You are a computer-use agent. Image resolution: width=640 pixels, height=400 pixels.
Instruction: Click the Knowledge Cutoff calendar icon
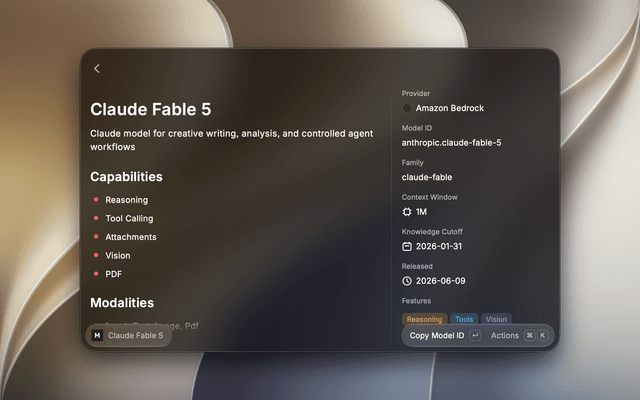tap(407, 247)
